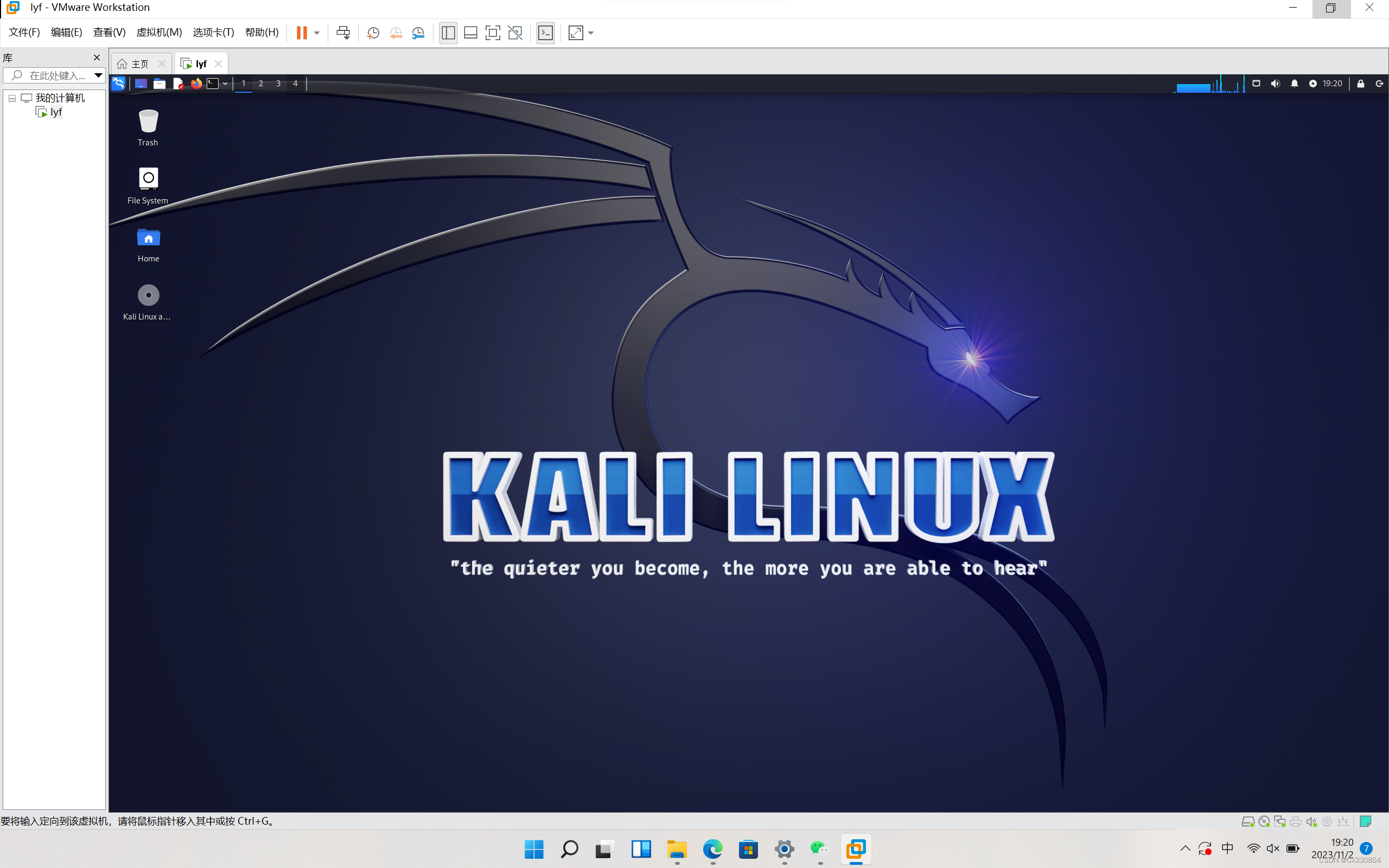Screen dimensions: 1389x868
Task: Click the library search input field
Action: 54,75
